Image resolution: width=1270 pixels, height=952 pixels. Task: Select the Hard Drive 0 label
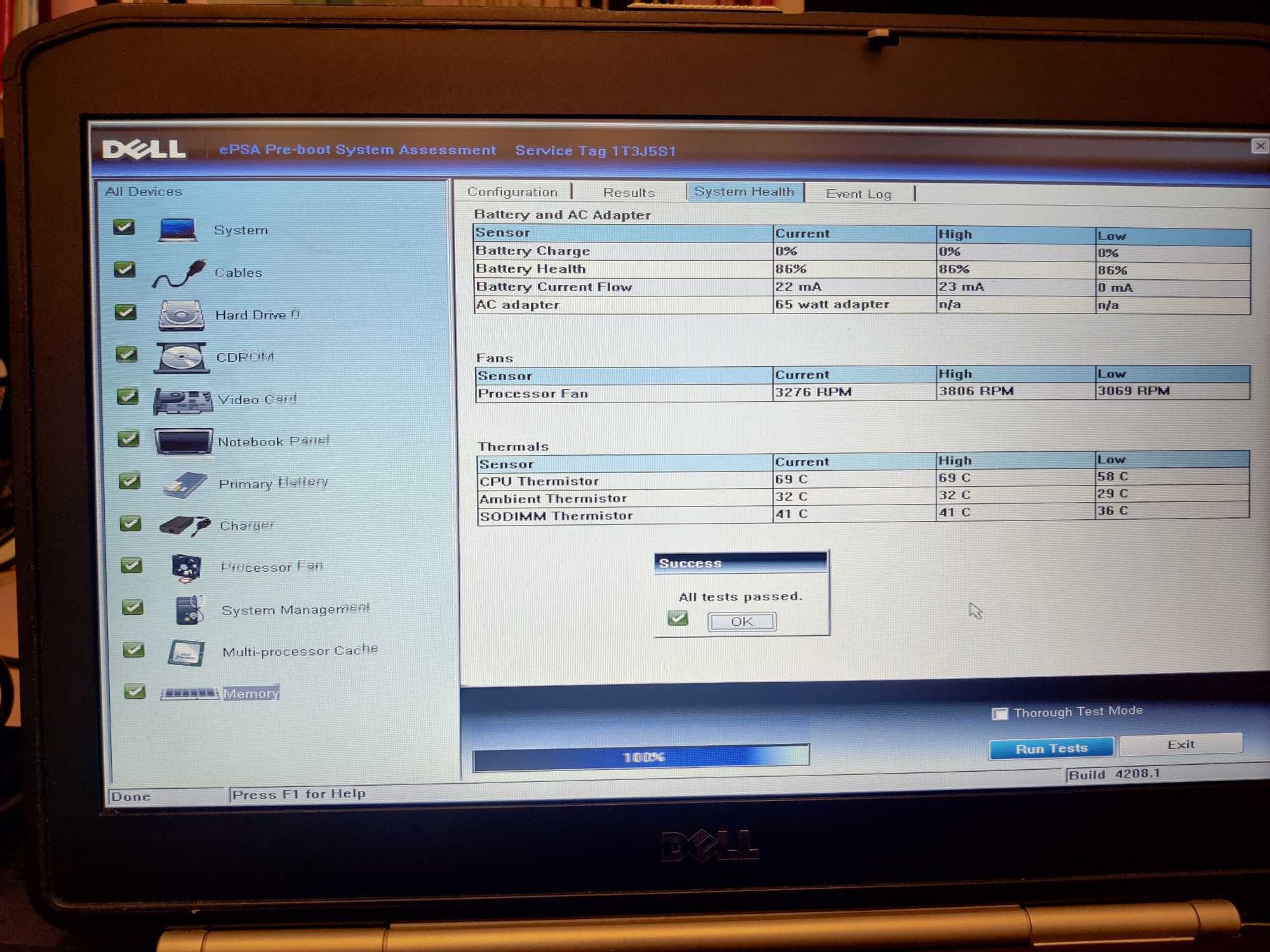(x=257, y=314)
